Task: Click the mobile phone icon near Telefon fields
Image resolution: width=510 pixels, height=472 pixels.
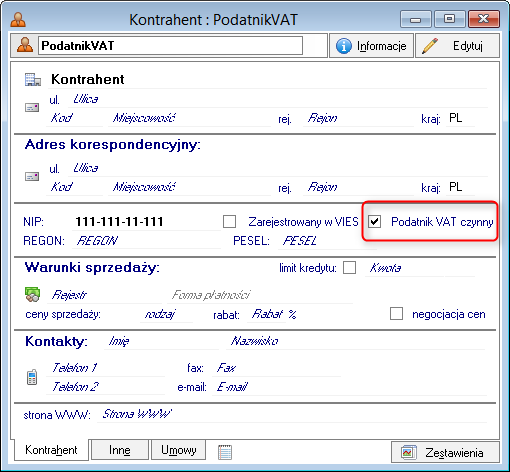Action: (x=32, y=377)
